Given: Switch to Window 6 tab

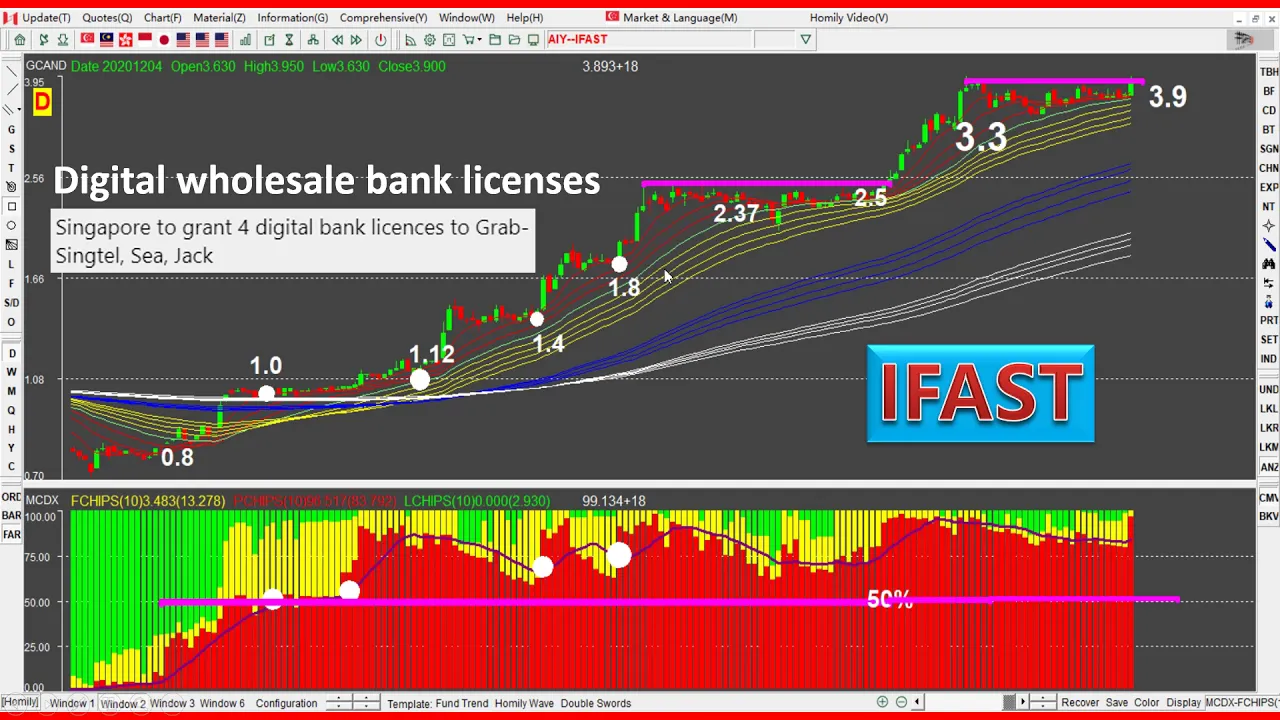Looking at the screenshot, I should point(222,703).
